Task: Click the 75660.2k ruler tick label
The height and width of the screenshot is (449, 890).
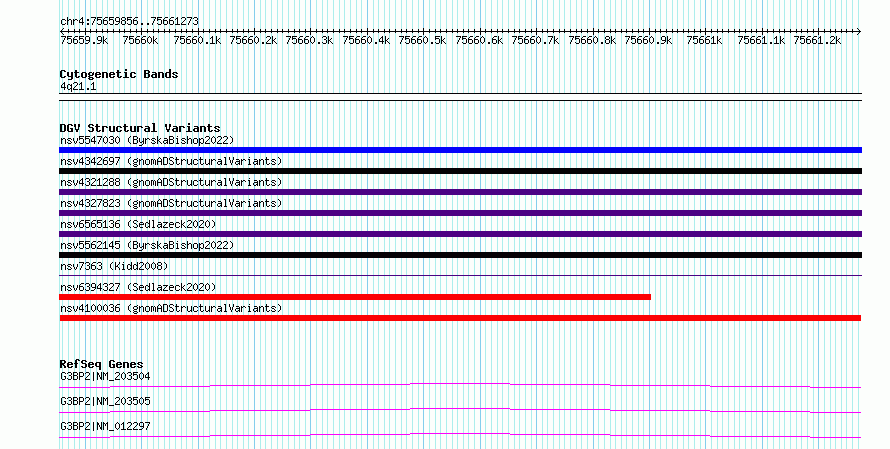Action: point(253,40)
